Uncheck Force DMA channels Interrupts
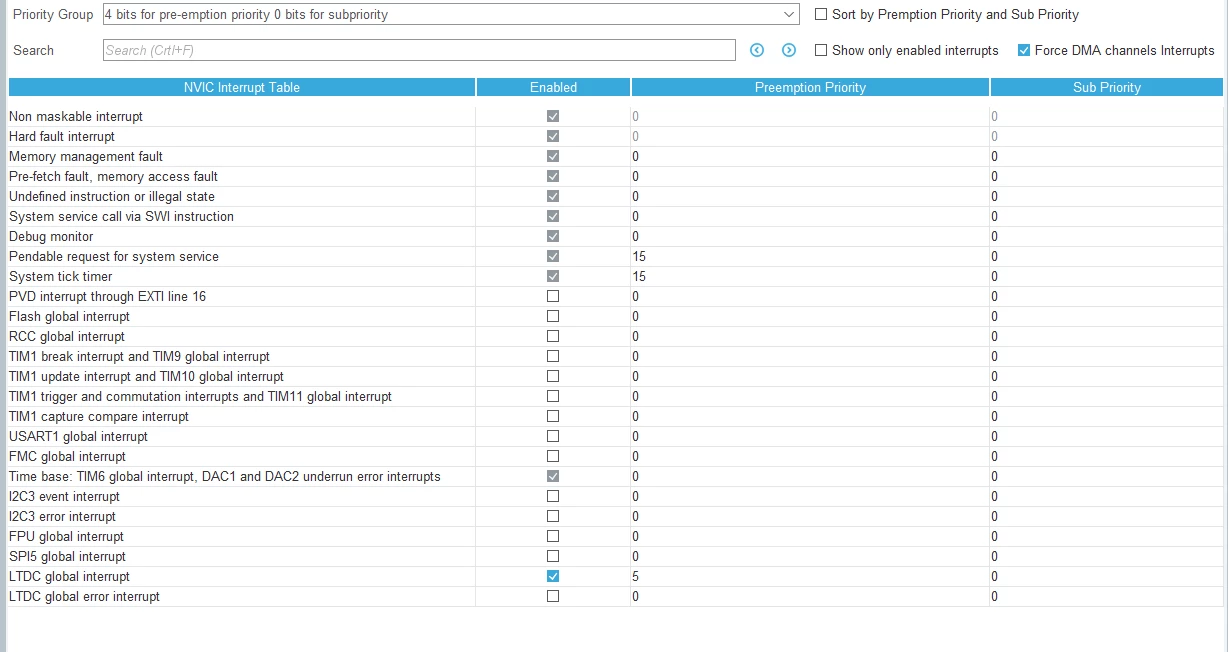 (1024, 50)
